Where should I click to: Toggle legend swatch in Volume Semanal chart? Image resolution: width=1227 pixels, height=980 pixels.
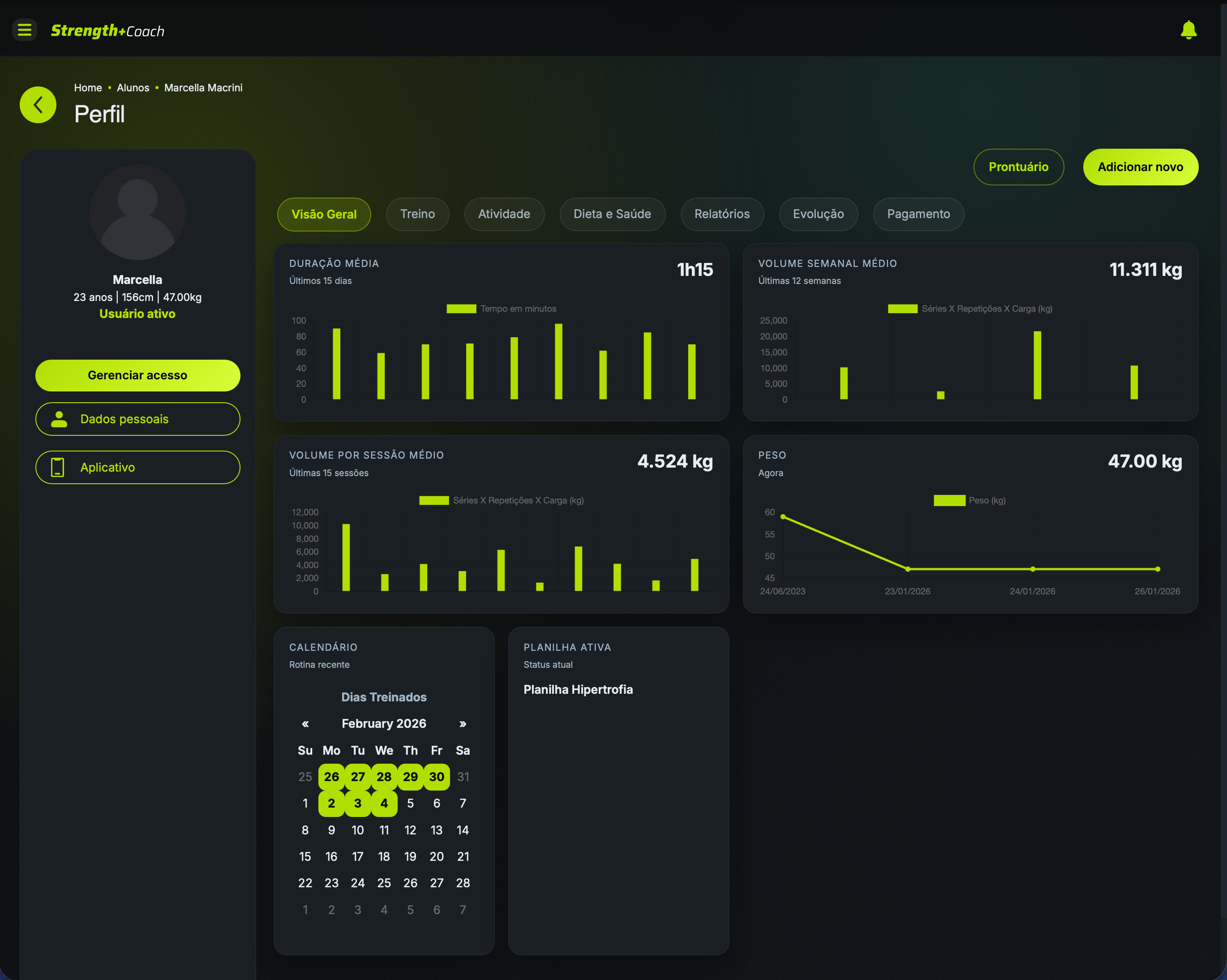pyautogui.click(x=902, y=309)
